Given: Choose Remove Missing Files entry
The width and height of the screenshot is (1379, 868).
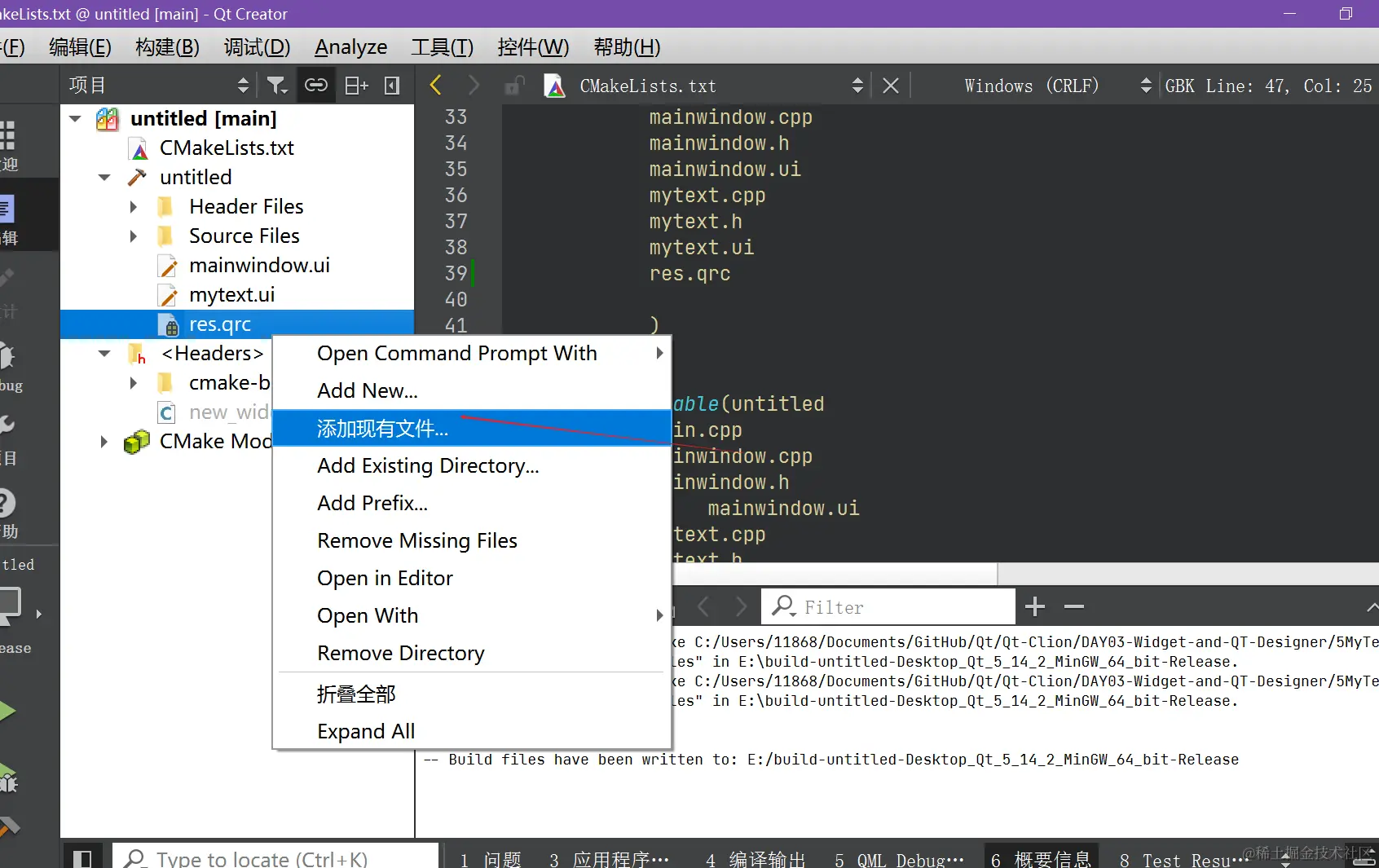Looking at the screenshot, I should coord(472,541).
